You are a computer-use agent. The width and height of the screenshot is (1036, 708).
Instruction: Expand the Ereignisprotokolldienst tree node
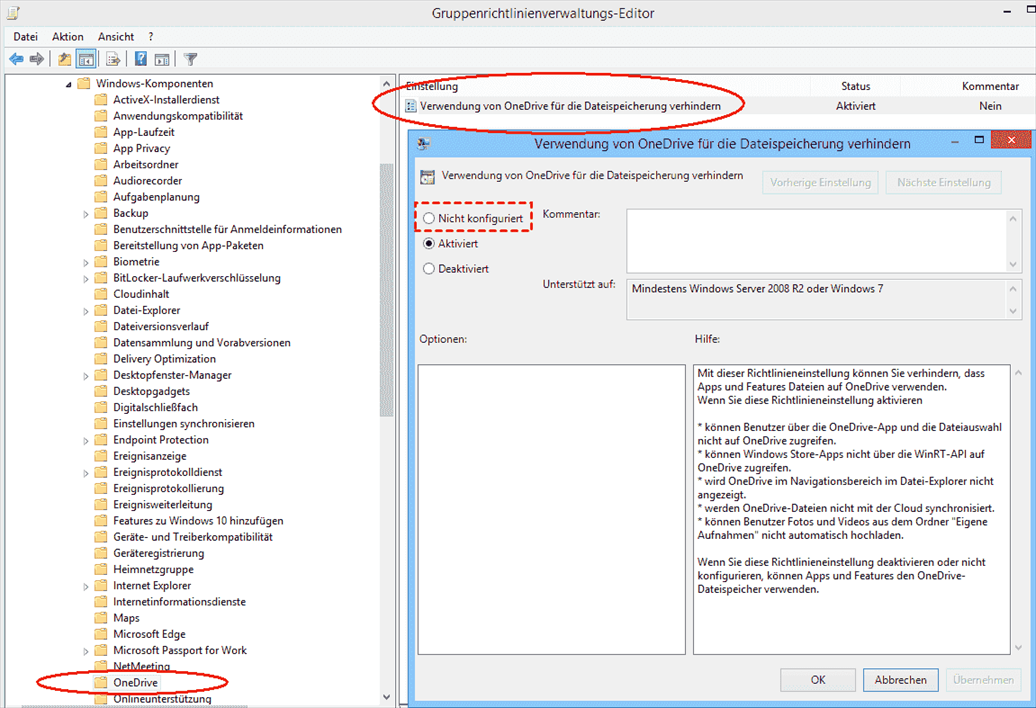pos(85,473)
